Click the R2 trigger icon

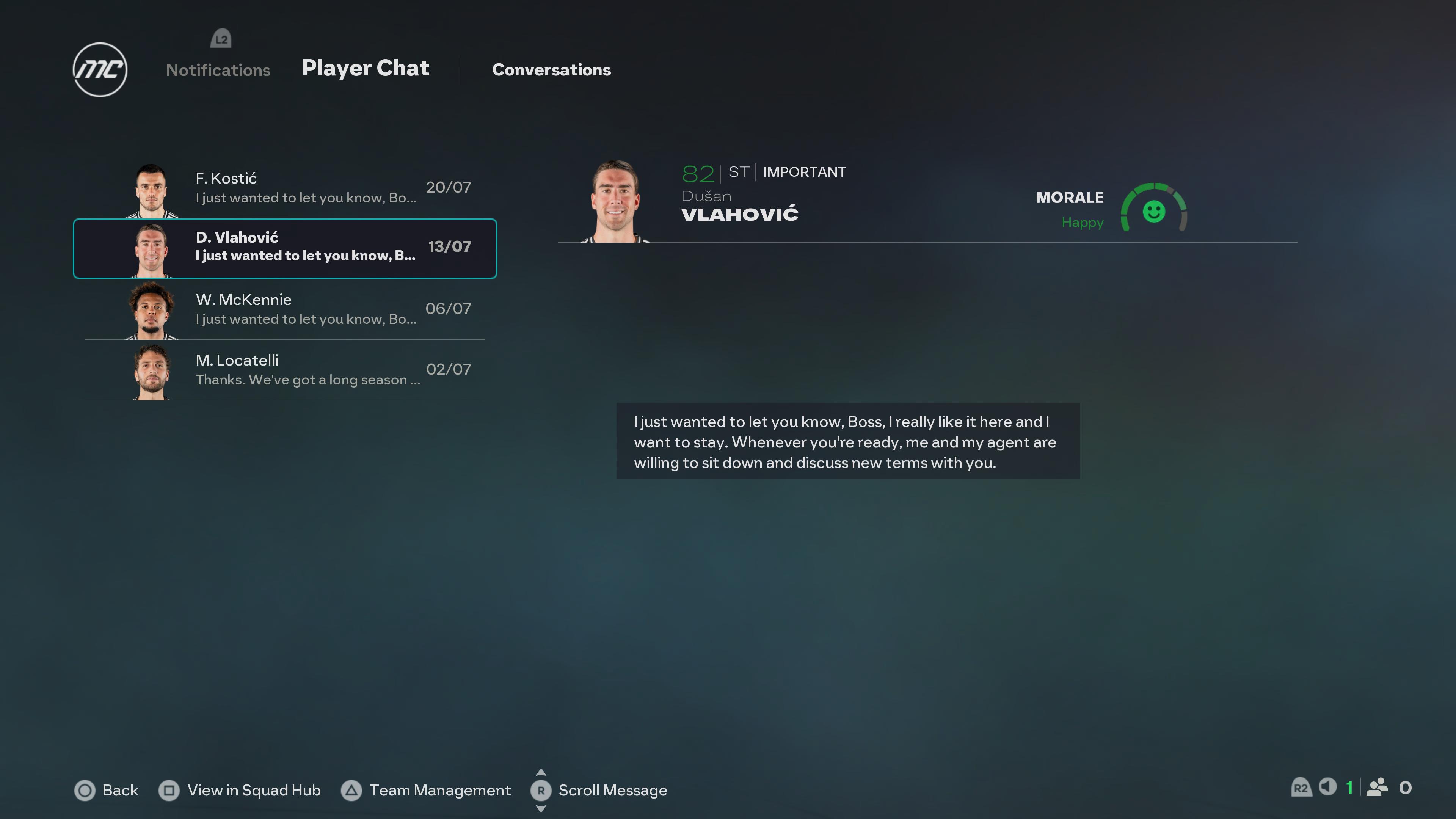pos(1301,788)
